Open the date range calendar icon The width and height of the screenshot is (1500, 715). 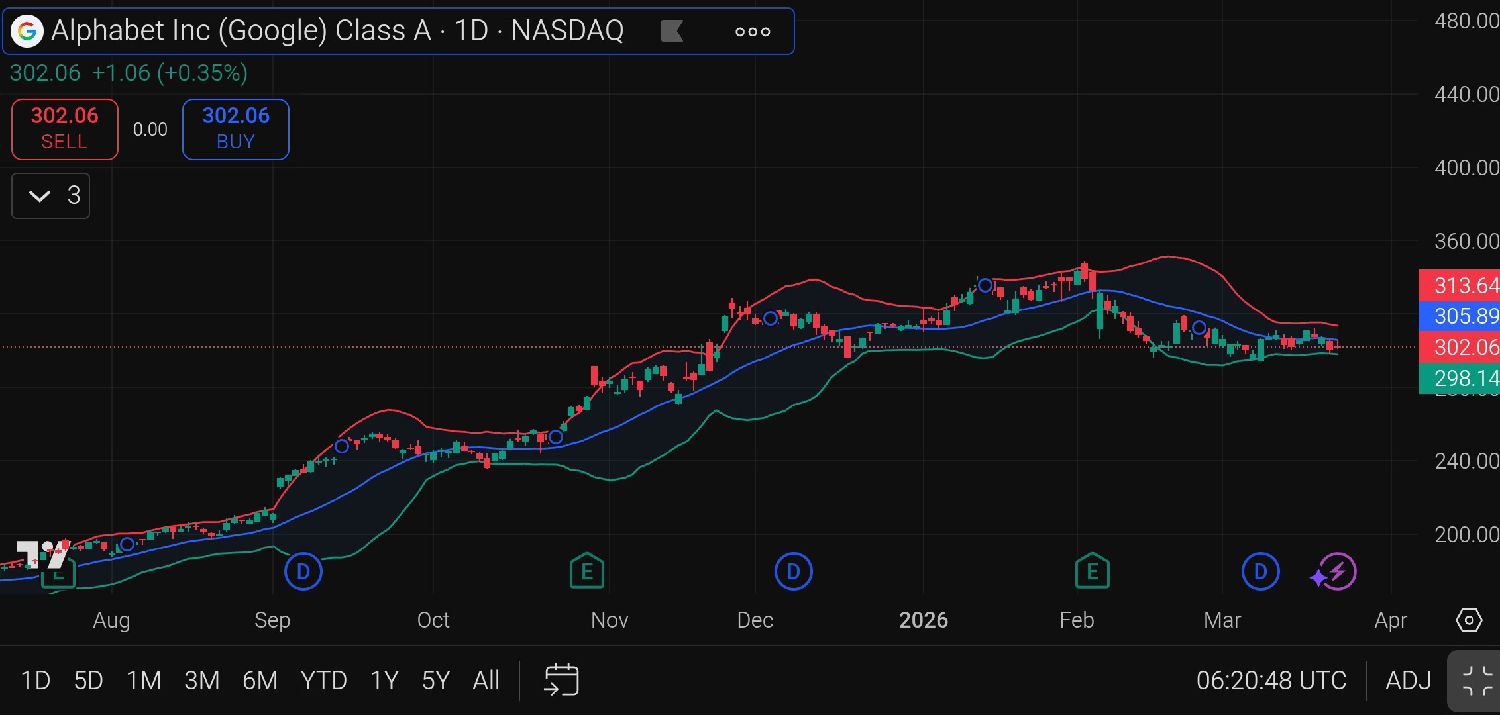[x=561, y=680]
